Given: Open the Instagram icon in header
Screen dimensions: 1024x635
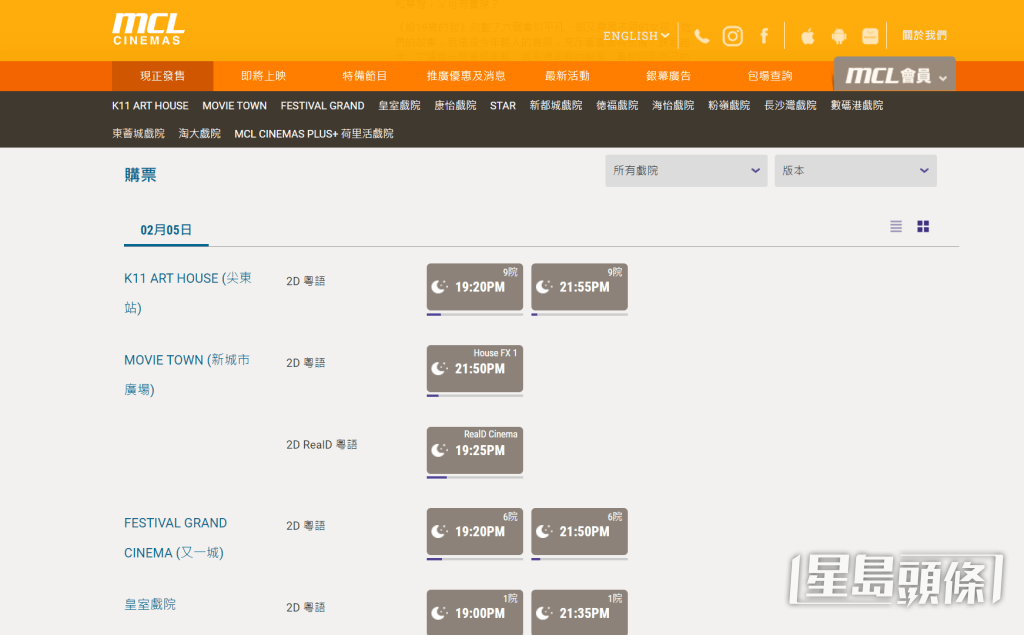Looking at the screenshot, I should pyautogui.click(x=733, y=36).
